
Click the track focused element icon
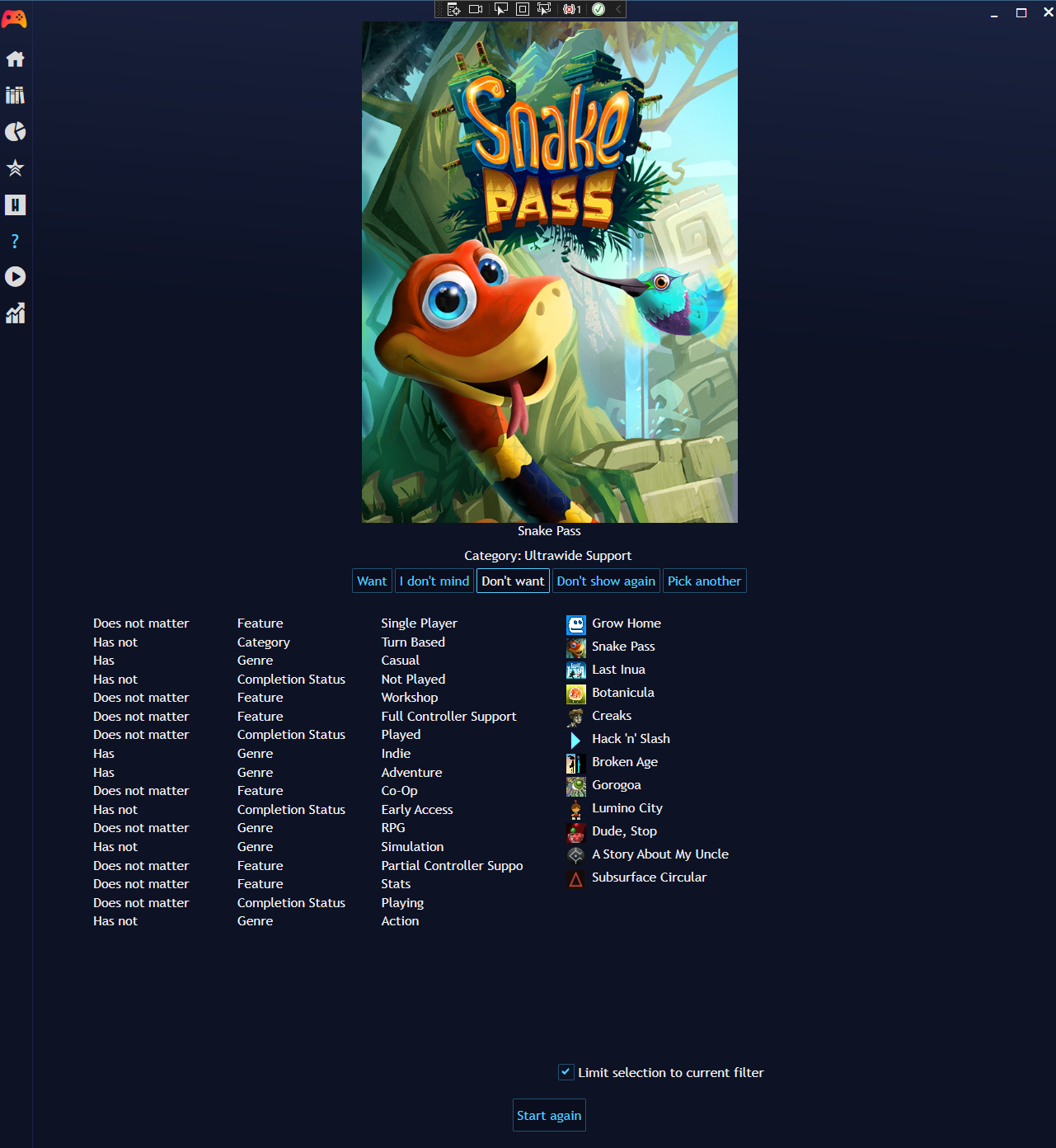pos(544,9)
